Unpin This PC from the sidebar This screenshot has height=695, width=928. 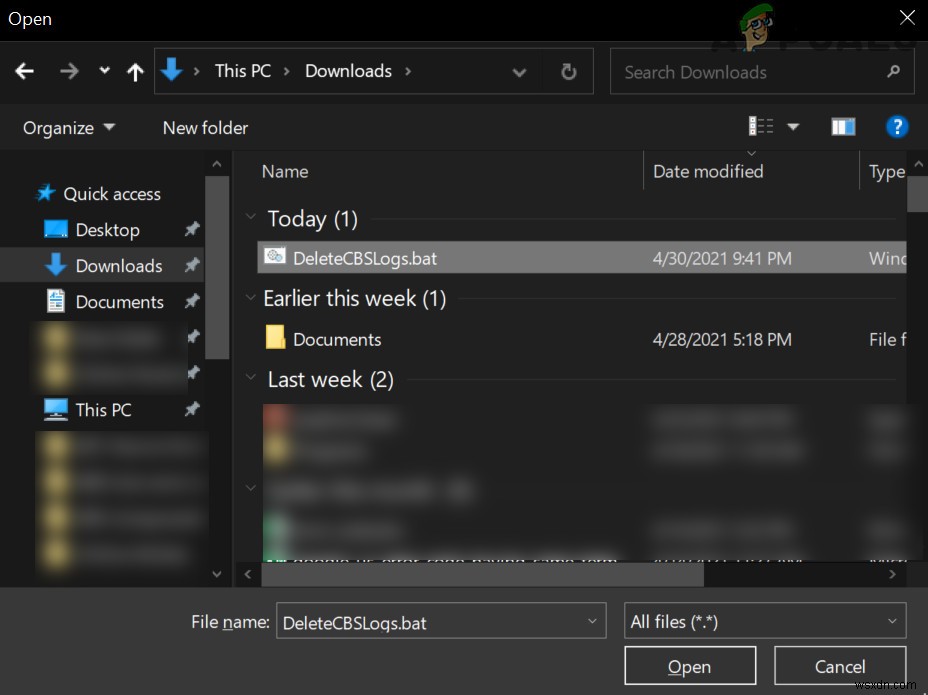tap(191, 409)
